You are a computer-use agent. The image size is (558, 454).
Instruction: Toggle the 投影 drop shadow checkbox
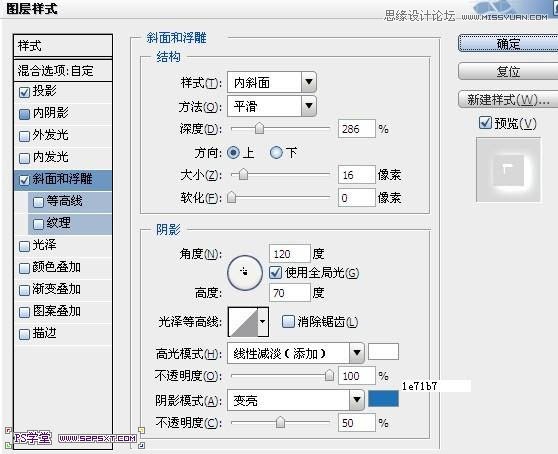pos(24,93)
